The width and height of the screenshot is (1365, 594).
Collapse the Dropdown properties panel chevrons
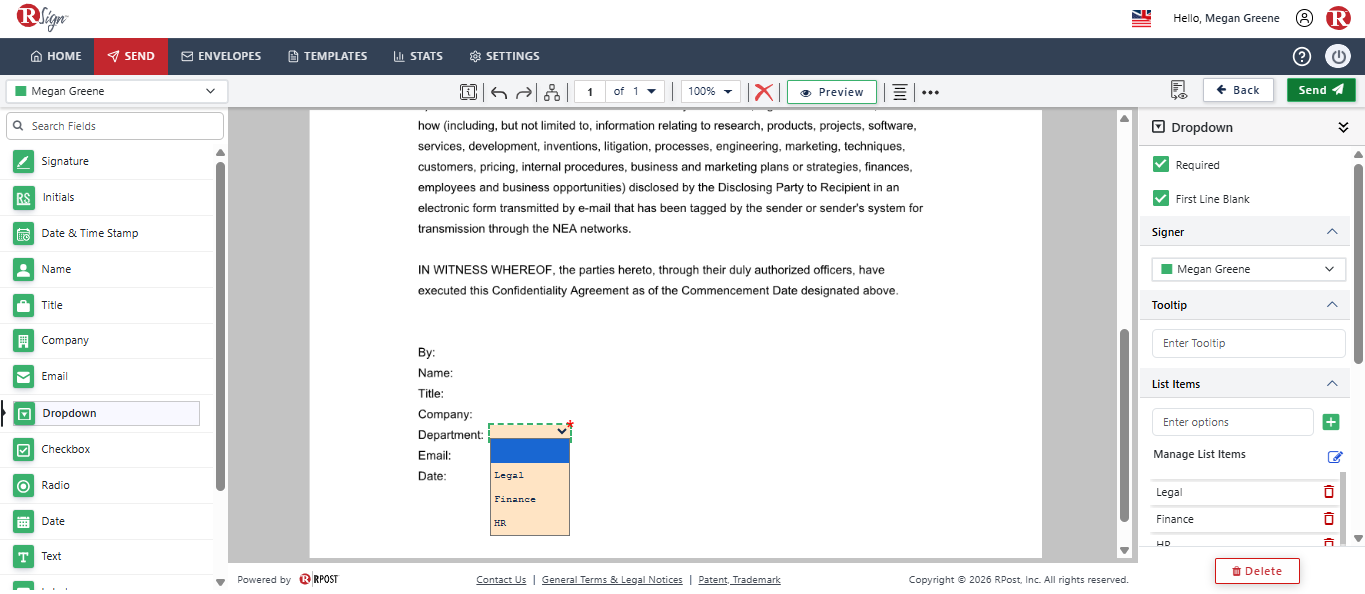coord(1343,127)
